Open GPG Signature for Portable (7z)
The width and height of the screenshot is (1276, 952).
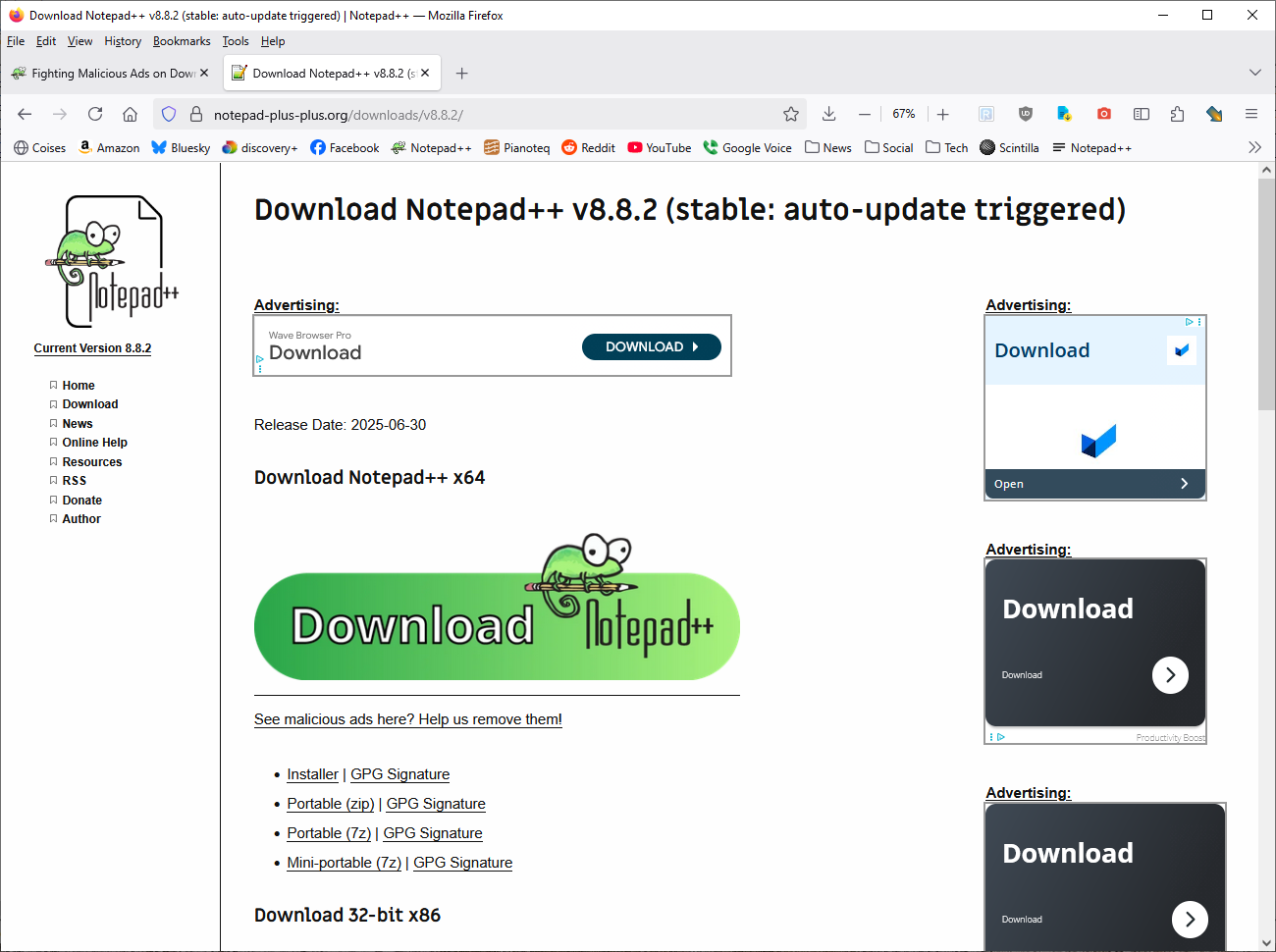pos(433,833)
